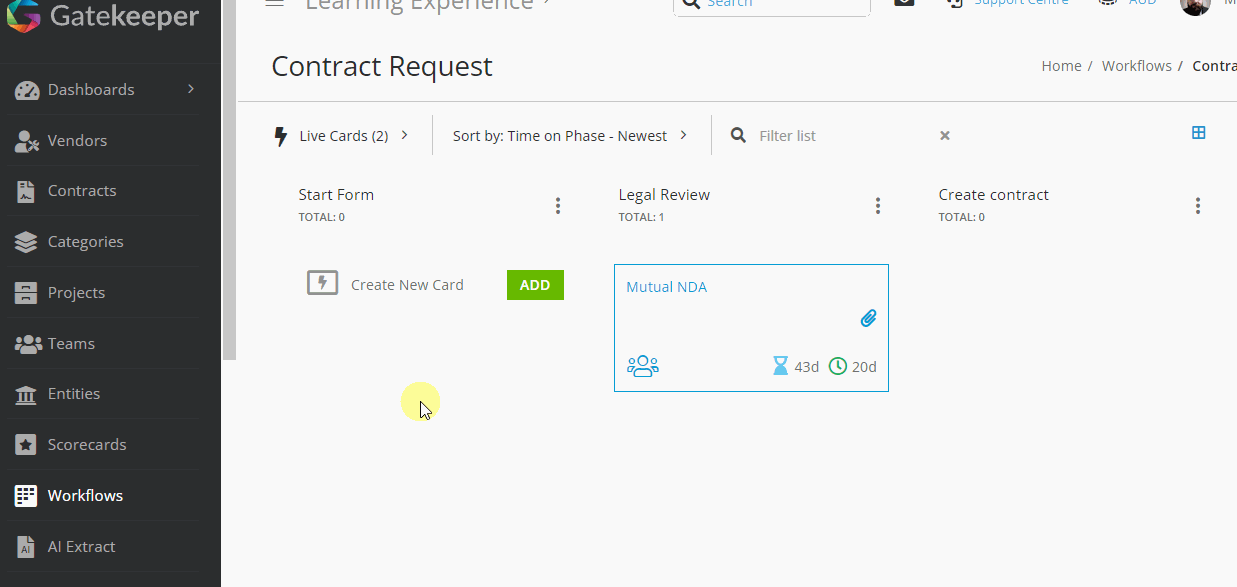The height and width of the screenshot is (587, 1237).
Task: Click the Contract Request page heading
Action: (382, 66)
